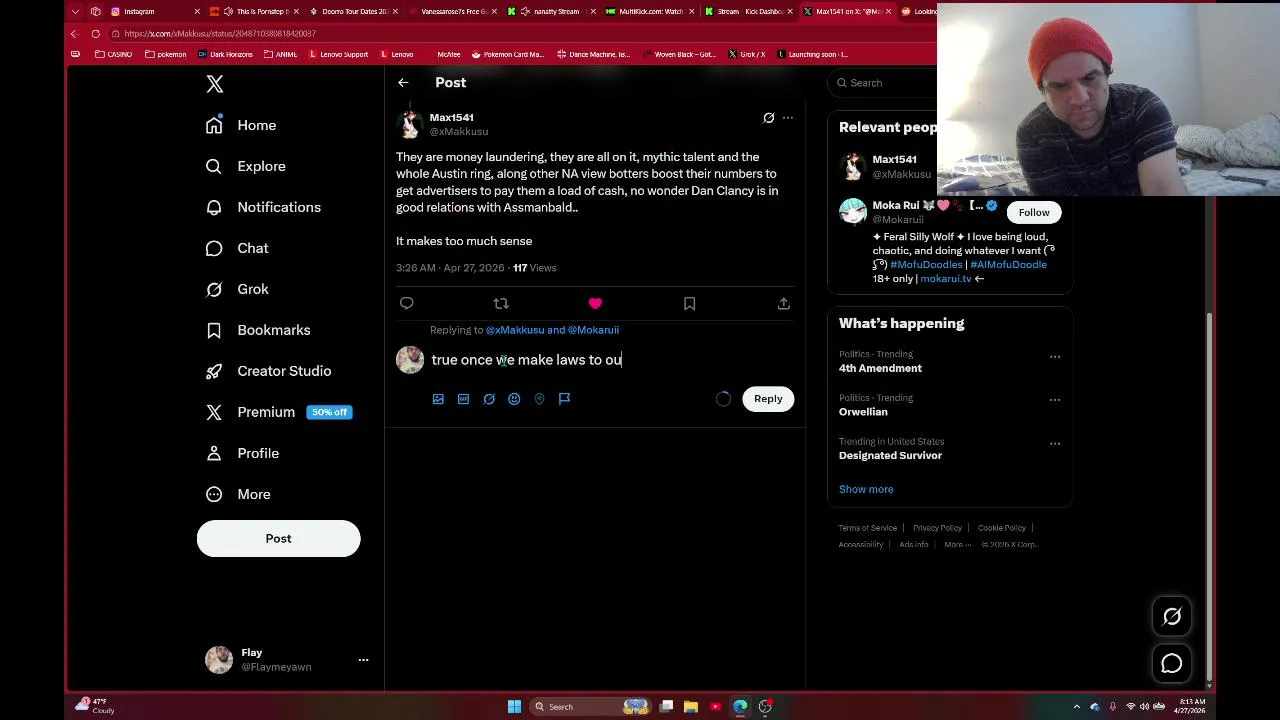The height and width of the screenshot is (720, 1280).
Task: Open the @Mokaruii mention link
Action: tap(594, 330)
